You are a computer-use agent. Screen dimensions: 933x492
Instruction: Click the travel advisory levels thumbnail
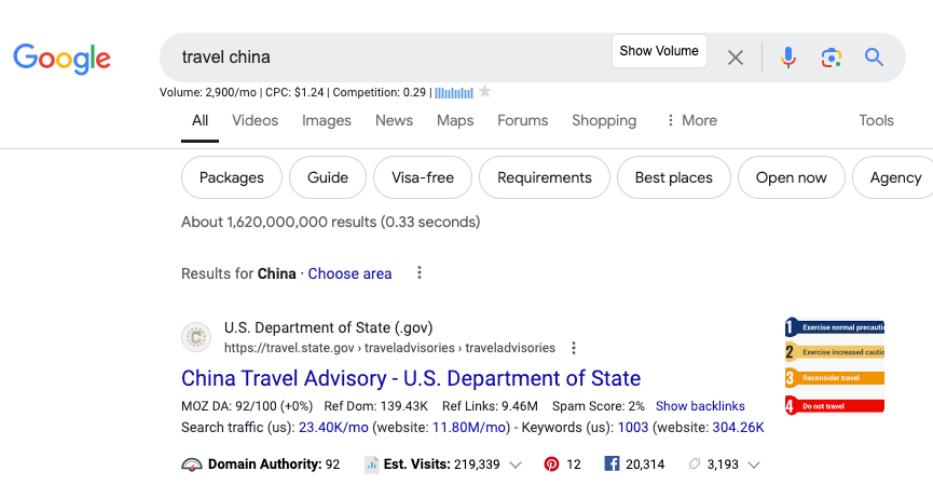coord(835,366)
